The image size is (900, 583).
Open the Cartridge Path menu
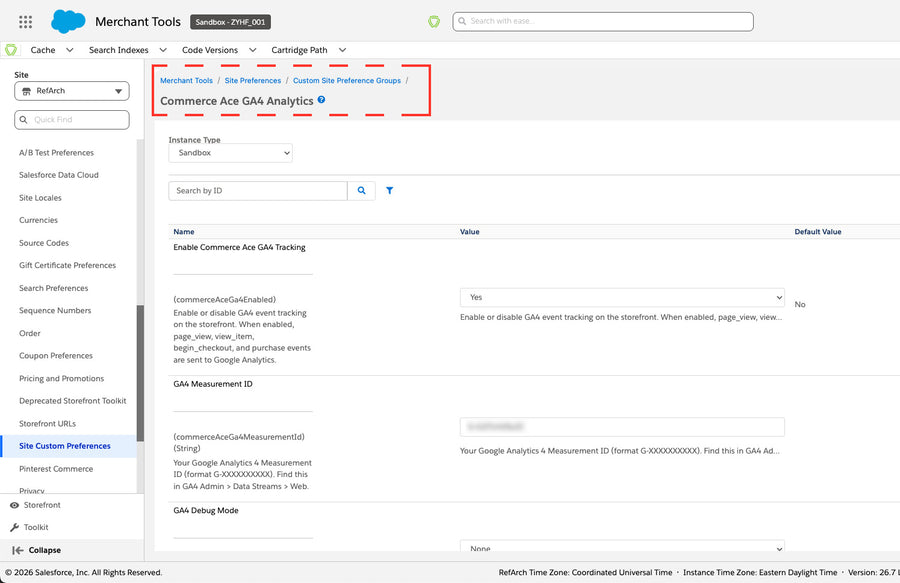(x=300, y=50)
